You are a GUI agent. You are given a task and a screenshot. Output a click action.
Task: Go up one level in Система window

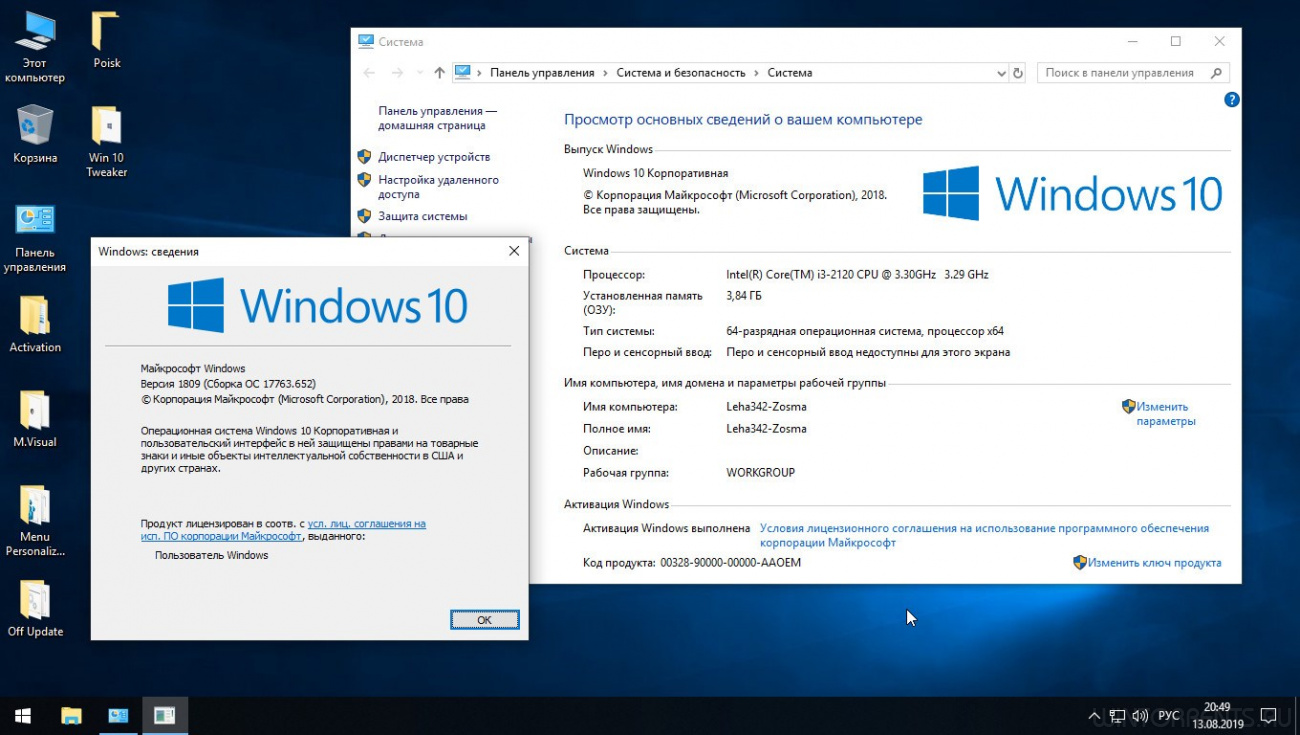pos(439,73)
